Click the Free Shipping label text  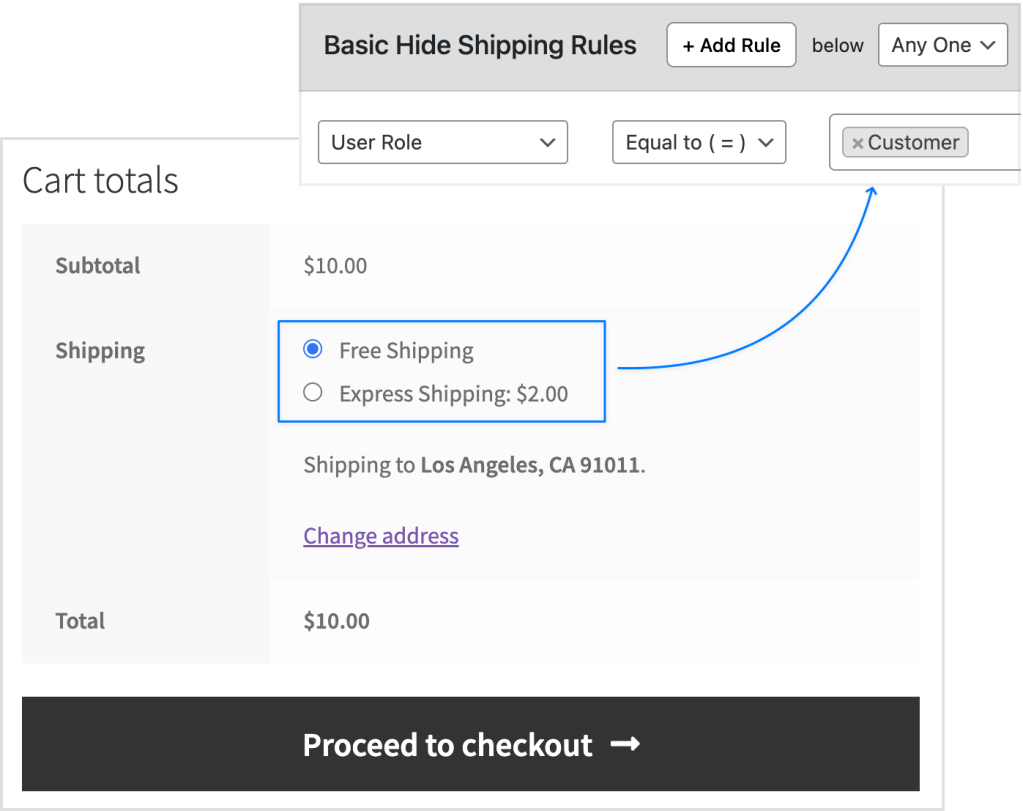click(x=406, y=351)
